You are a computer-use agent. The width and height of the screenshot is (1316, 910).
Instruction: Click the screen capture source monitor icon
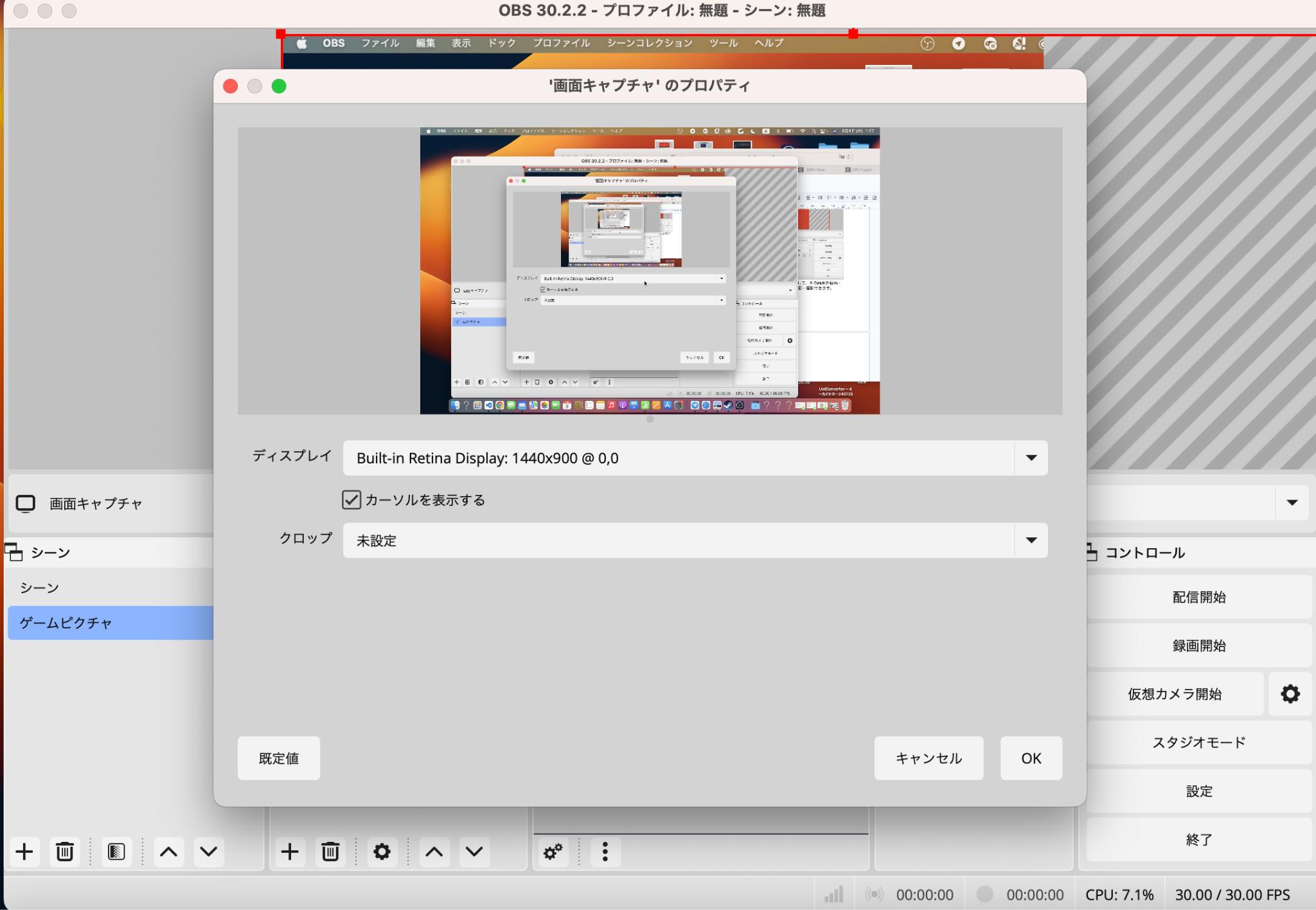tap(25, 504)
